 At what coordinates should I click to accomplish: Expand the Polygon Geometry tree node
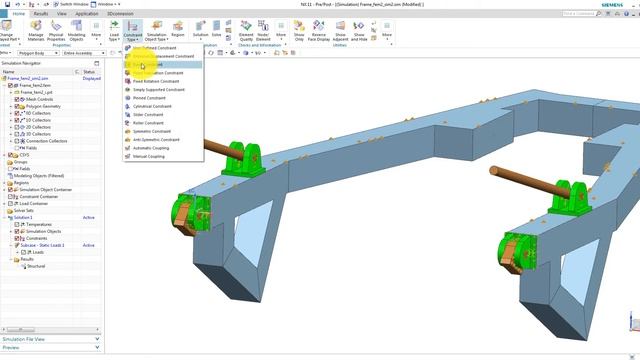point(11,106)
